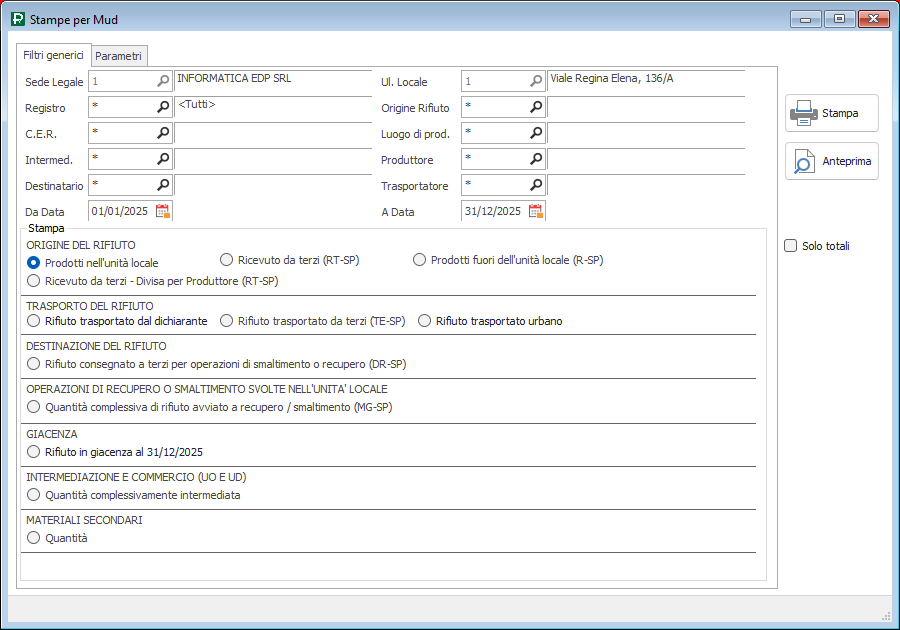The height and width of the screenshot is (630, 900).
Task: Select Ricevuto da terzi (RT-SP) option
Action: click(227, 260)
